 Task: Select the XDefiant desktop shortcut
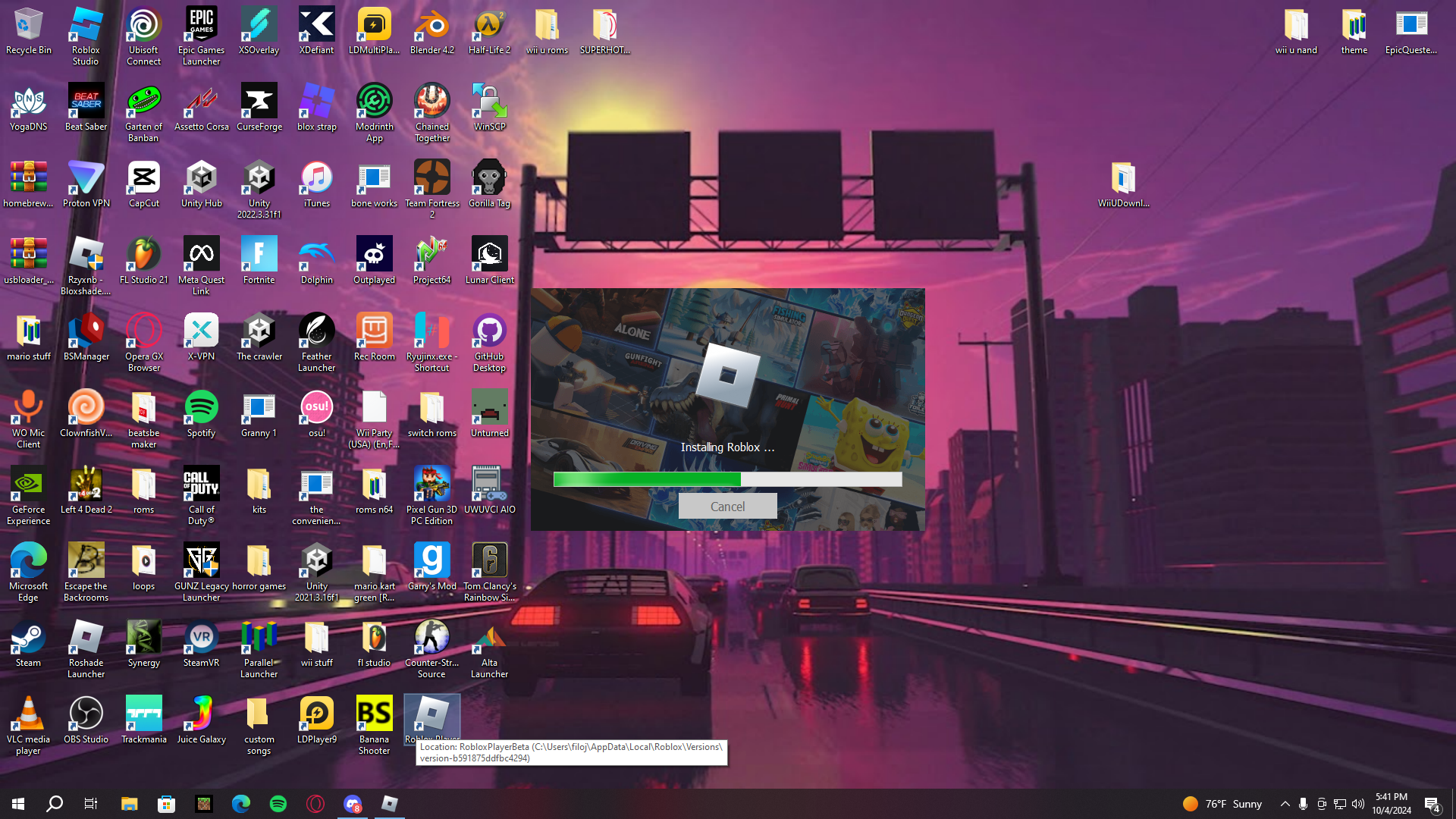point(316,32)
